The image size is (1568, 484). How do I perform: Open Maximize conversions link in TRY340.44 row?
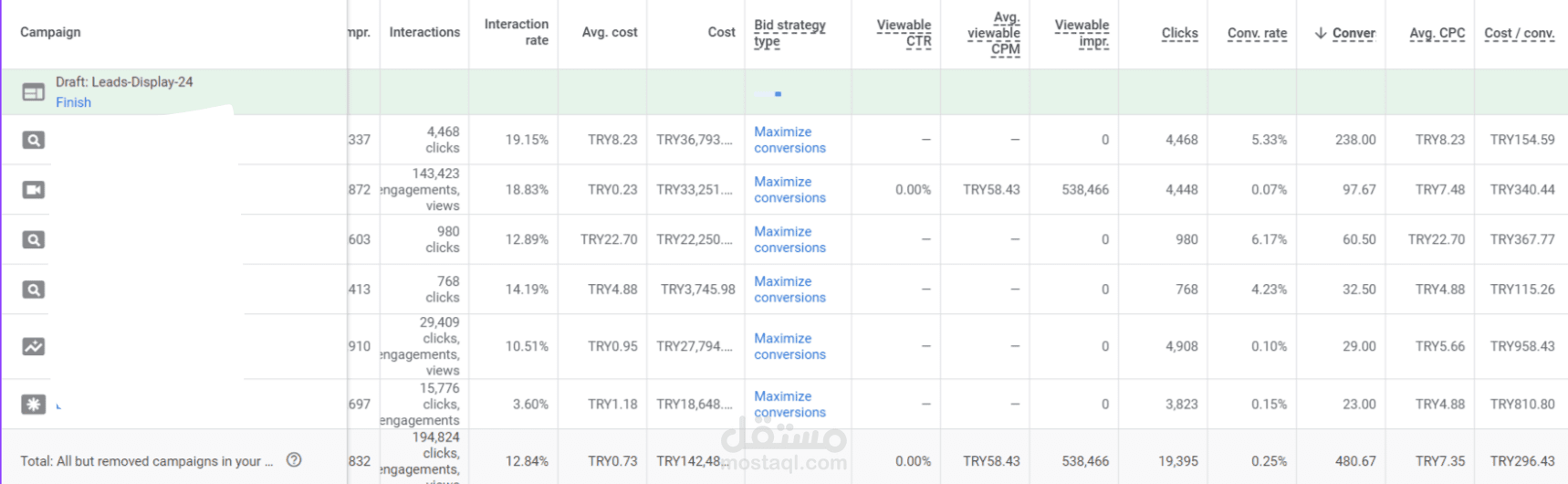coord(789,190)
